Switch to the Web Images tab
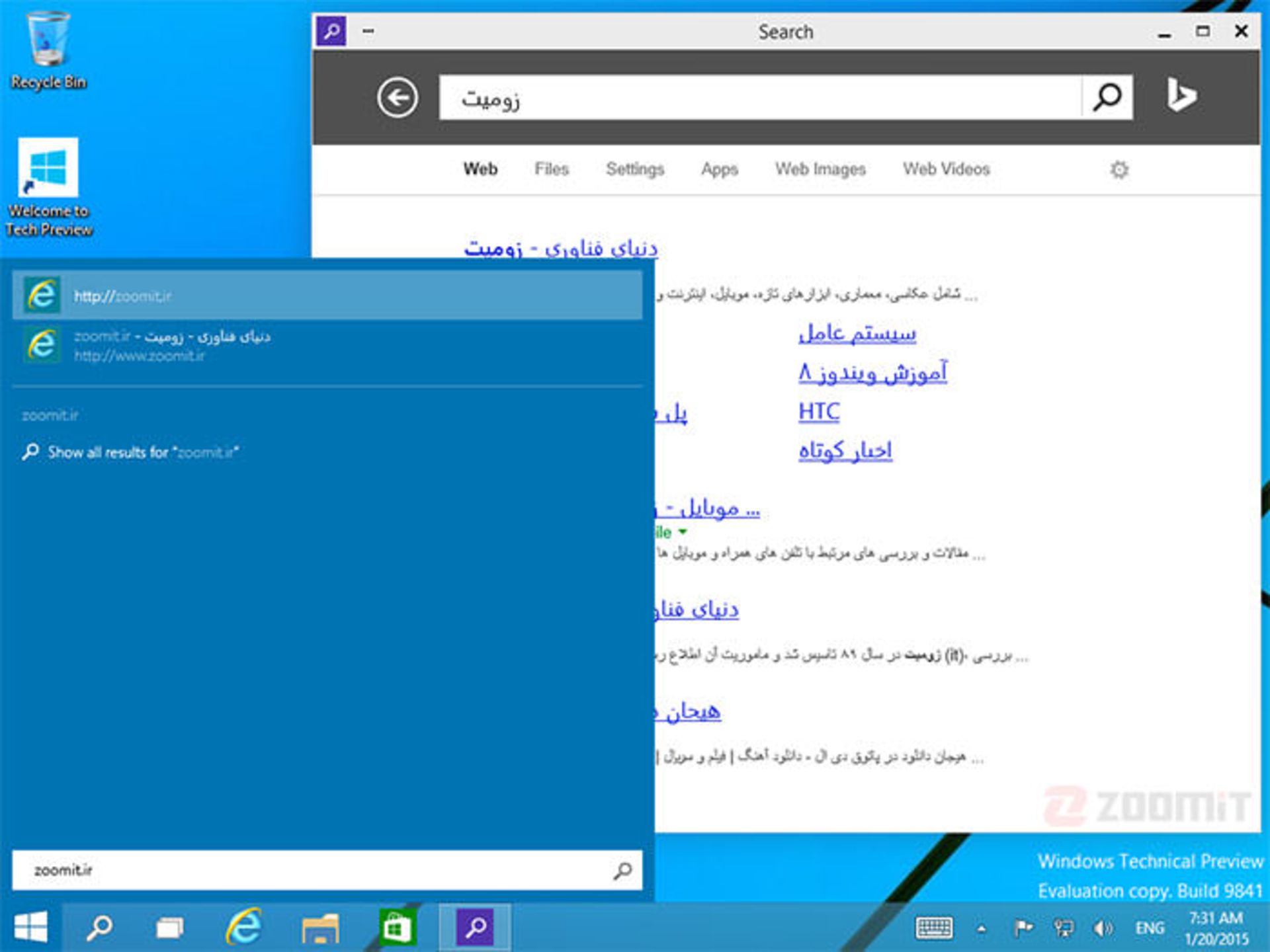Screen dimensions: 1270x952 [820, 169]
